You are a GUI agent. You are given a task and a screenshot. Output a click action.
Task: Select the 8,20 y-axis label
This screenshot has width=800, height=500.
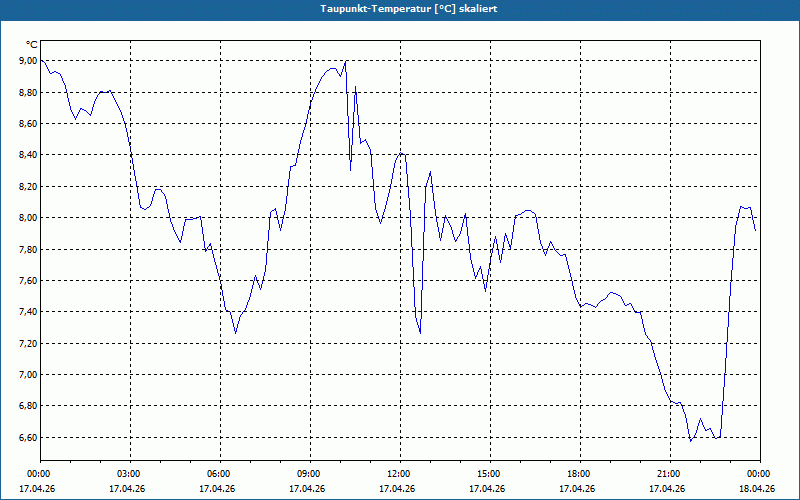click(29, 186)
